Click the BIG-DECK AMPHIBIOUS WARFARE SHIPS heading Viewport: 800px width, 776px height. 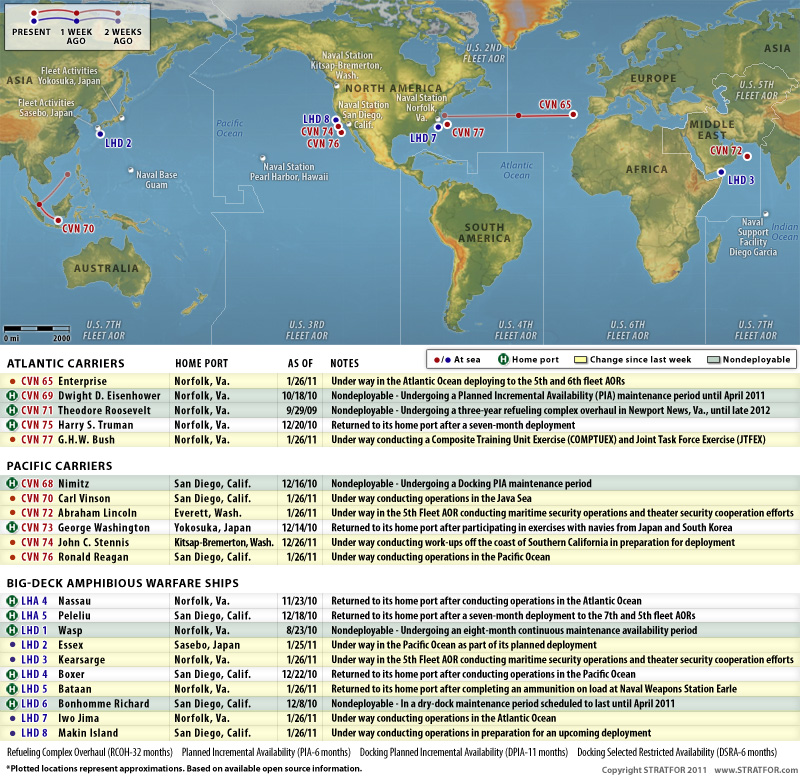tap(122, 583)
